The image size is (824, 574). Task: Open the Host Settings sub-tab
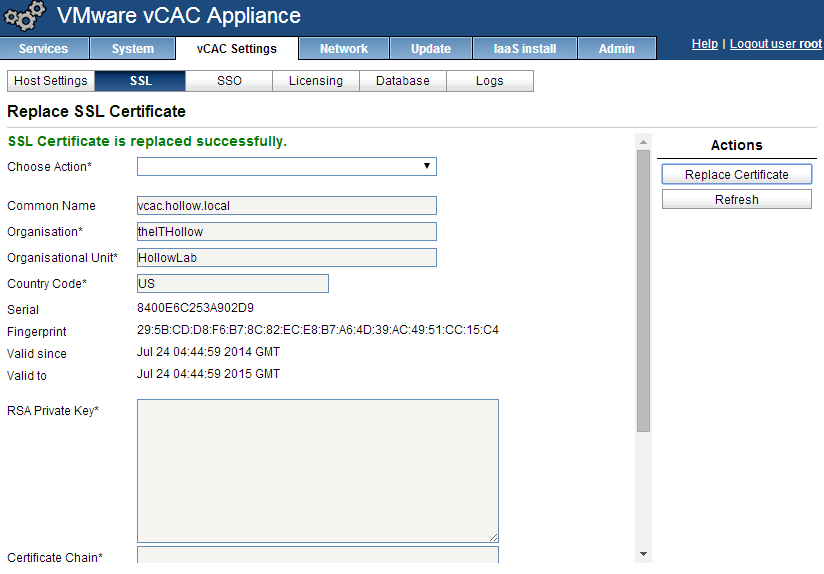(51, 81)
